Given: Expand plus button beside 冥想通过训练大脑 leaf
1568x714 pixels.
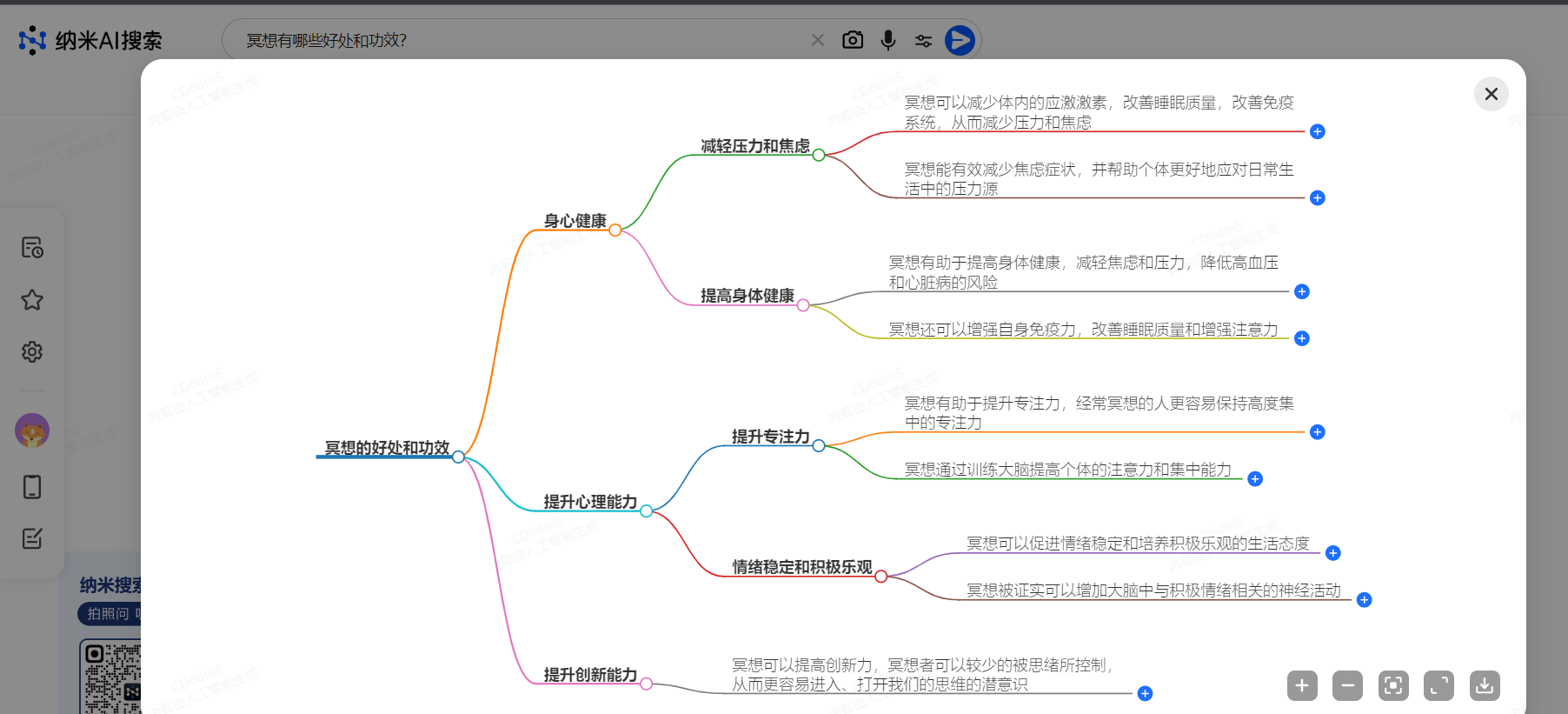Looking at the screenshot, I should pyautogui.click(x=1255, y=479).
